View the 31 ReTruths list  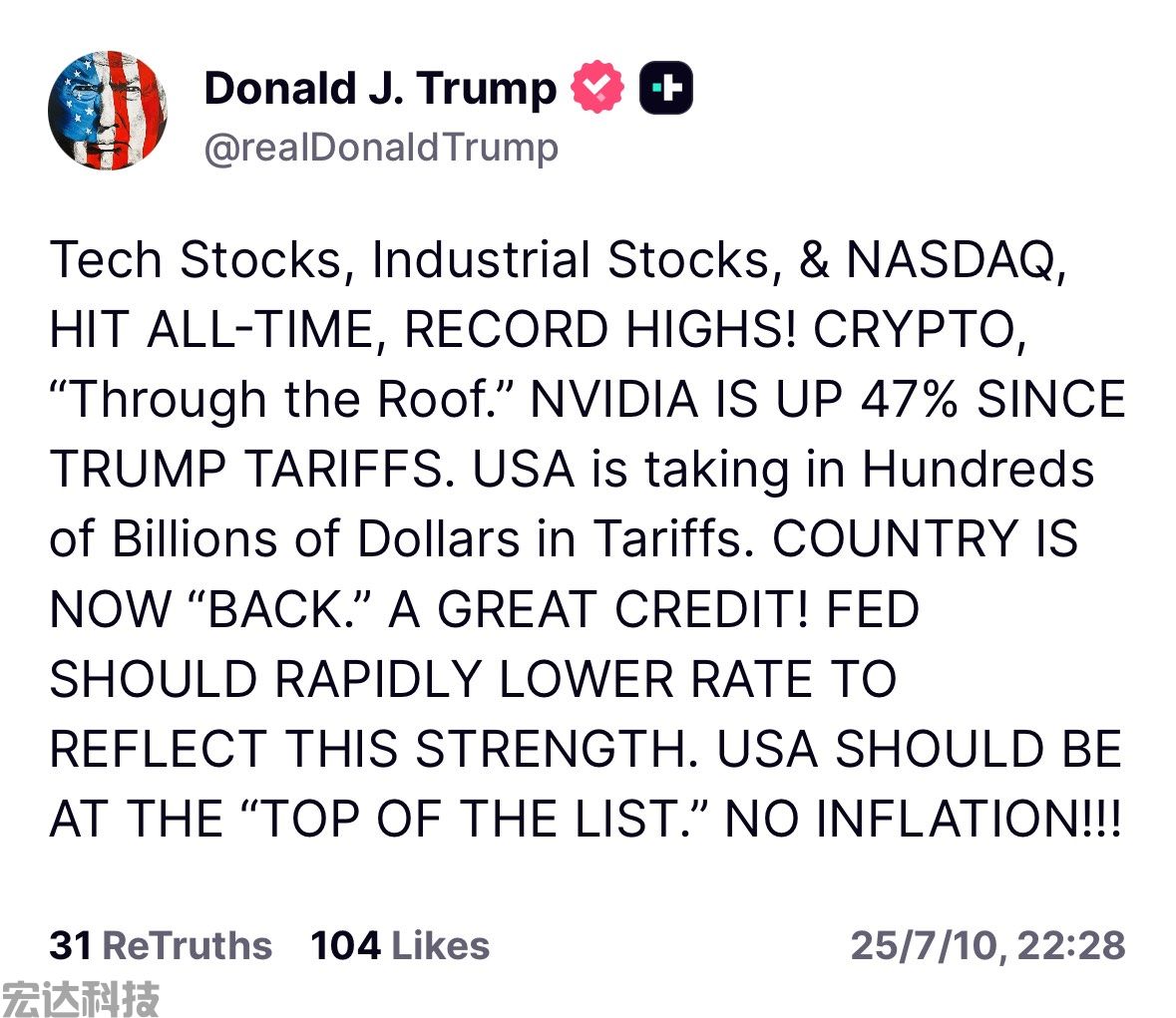[161, 944]
